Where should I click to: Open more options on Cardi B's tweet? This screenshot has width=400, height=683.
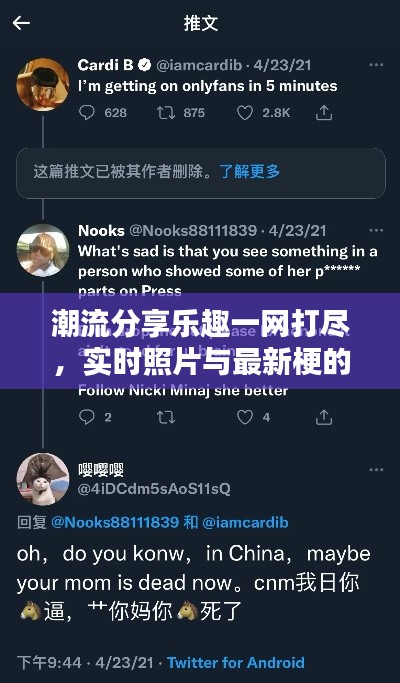click(x=376, y=65)
